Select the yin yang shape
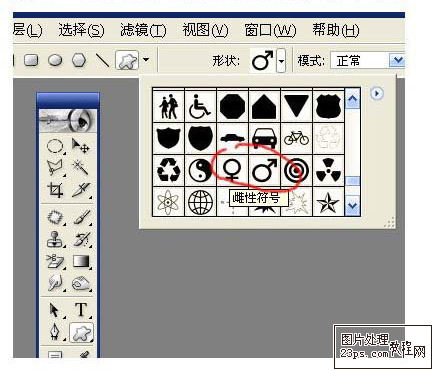The width and height of the screenshot is (433, 370). [200, 170]
